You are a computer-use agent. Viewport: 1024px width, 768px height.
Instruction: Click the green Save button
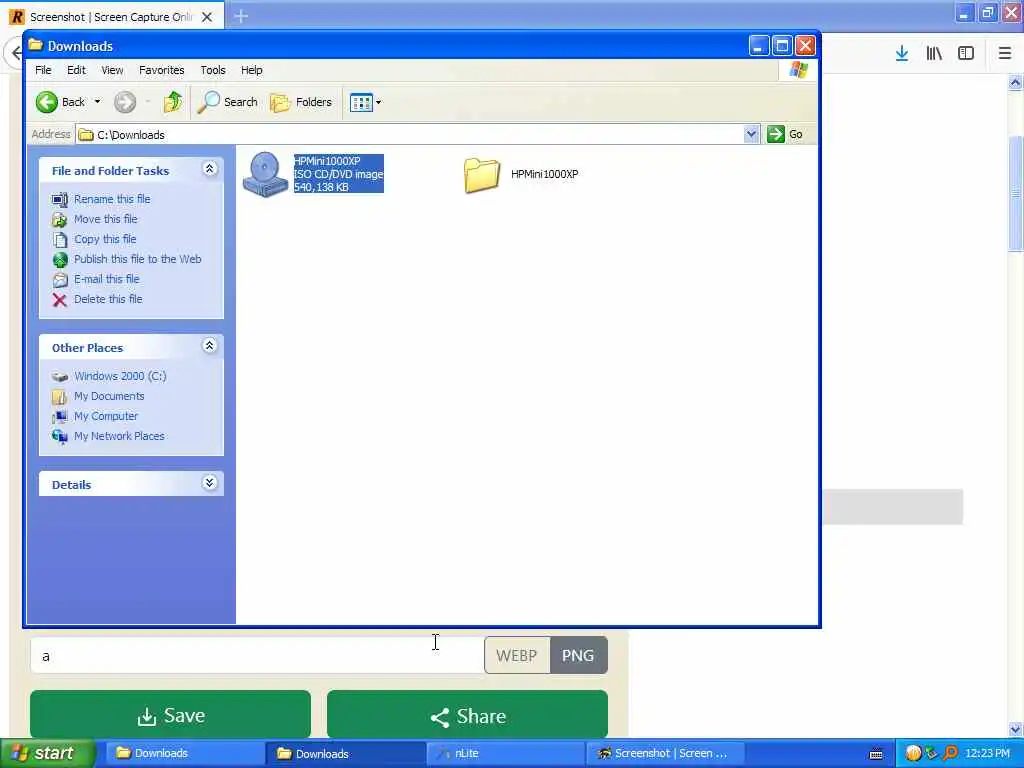point(170,715)
